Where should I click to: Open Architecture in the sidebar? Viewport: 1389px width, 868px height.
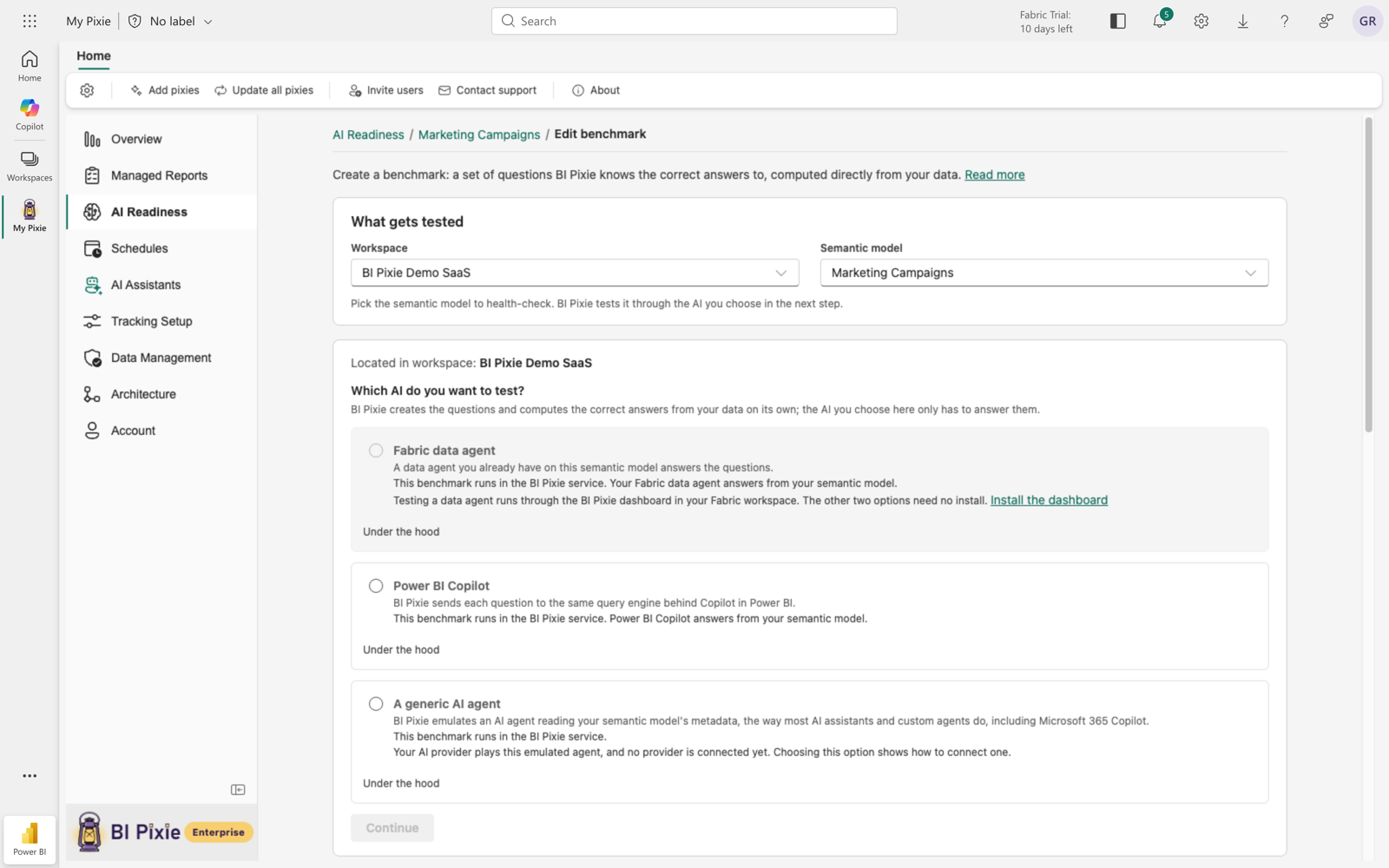[161, 394]
